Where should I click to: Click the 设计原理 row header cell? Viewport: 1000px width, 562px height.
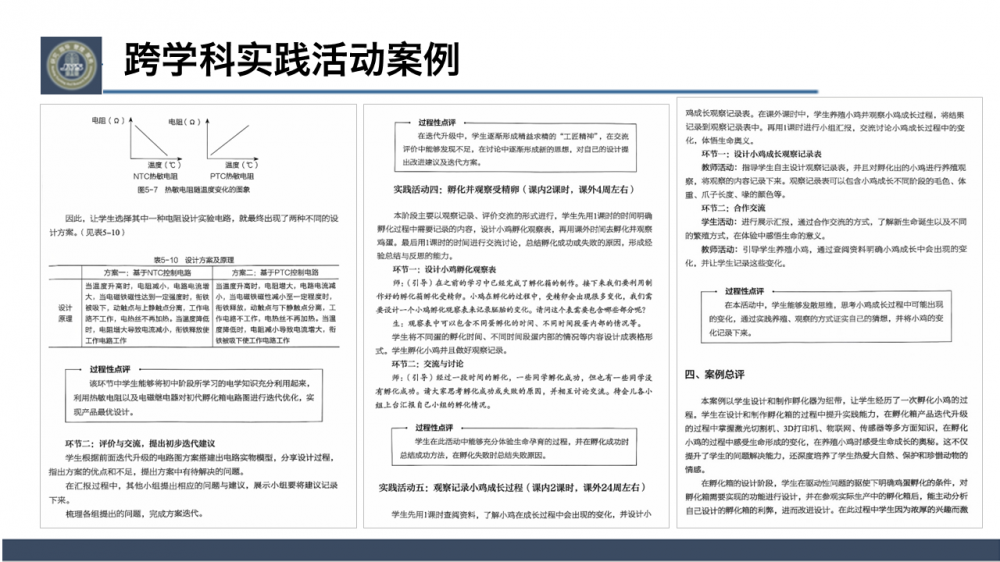pos(65,313)
